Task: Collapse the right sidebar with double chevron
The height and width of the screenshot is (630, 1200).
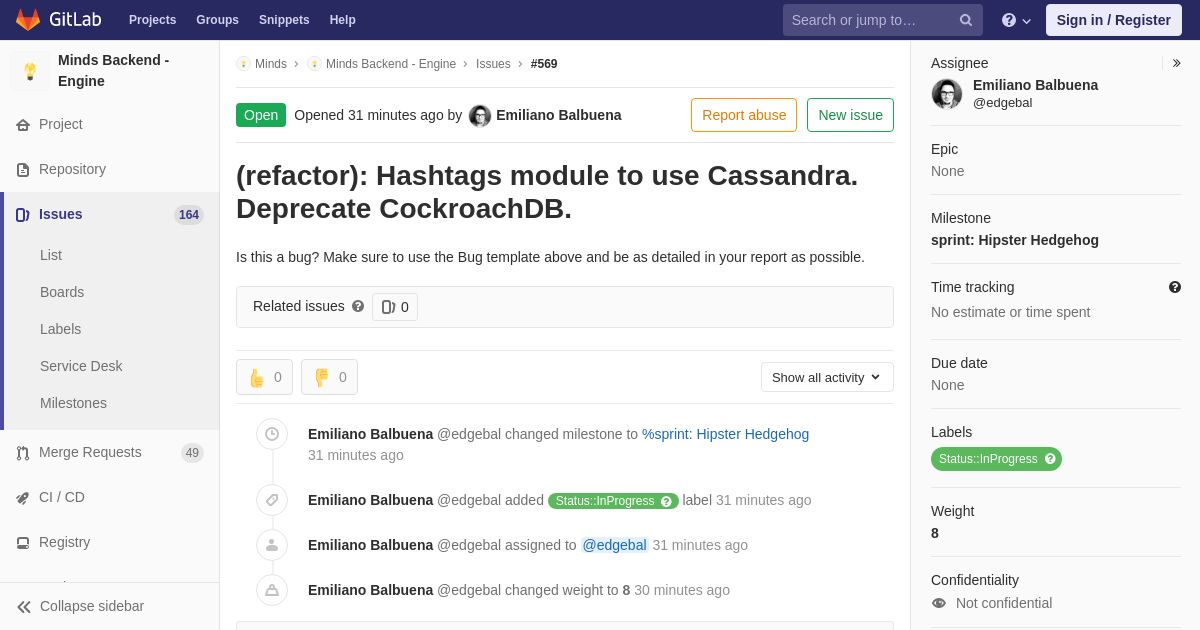Action: coord(1176,63)
